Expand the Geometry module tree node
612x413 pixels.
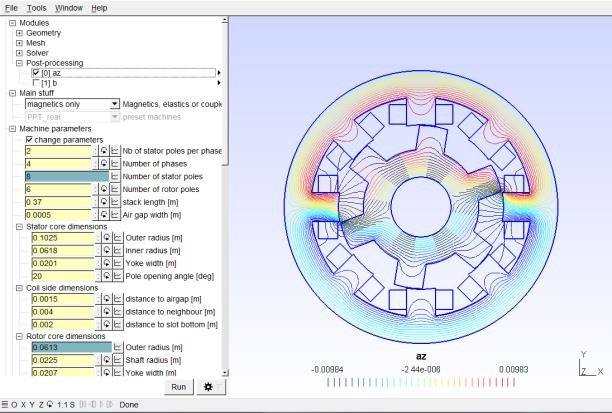tap(20, 33)
